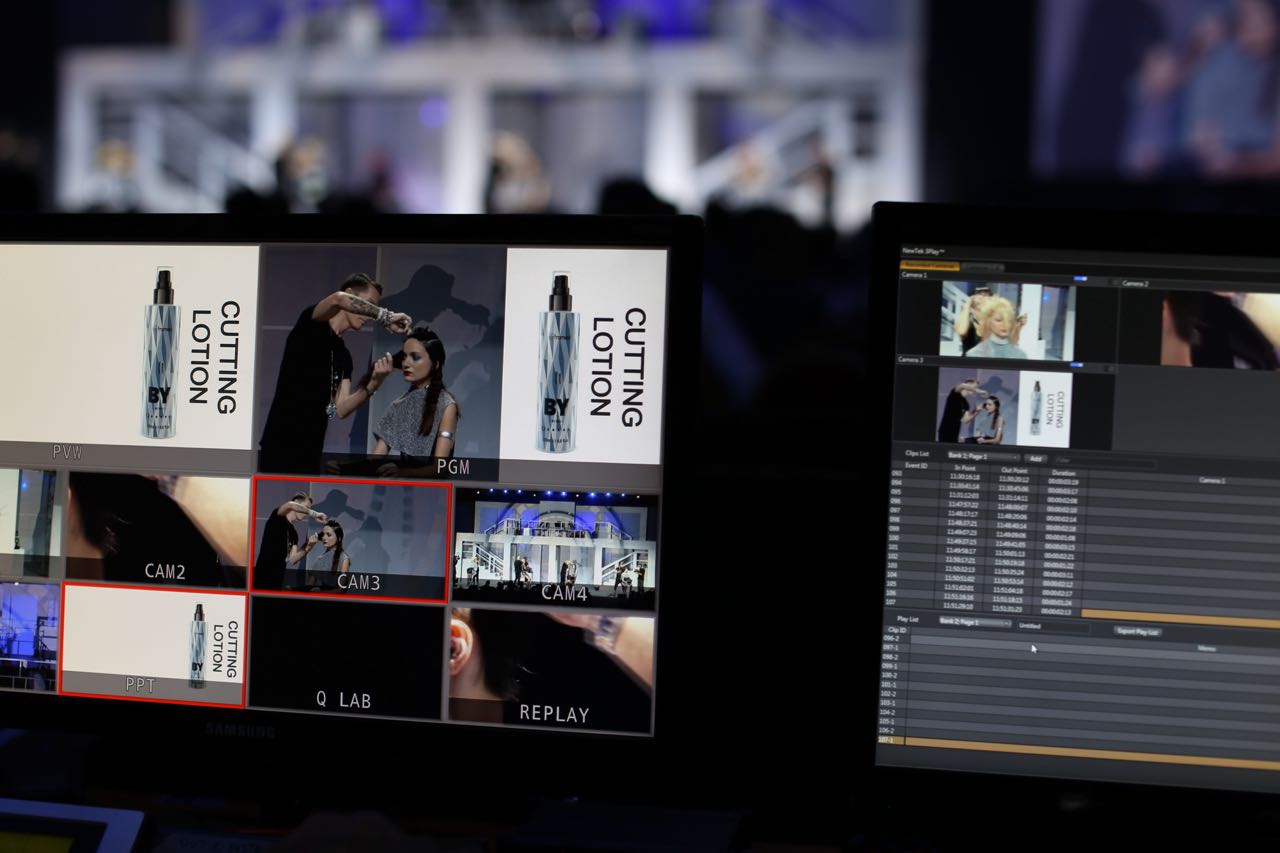Select 3Play Camera 3 preview monitor
This screenshot has height=853, width=1280.
[1004, 408]
